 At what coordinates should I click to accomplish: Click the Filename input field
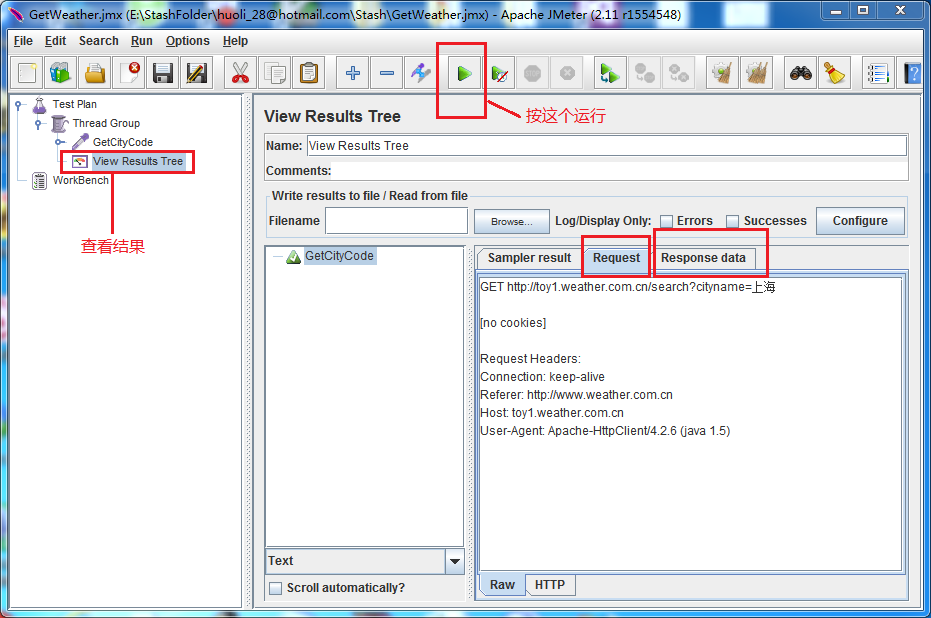(396, 221)
